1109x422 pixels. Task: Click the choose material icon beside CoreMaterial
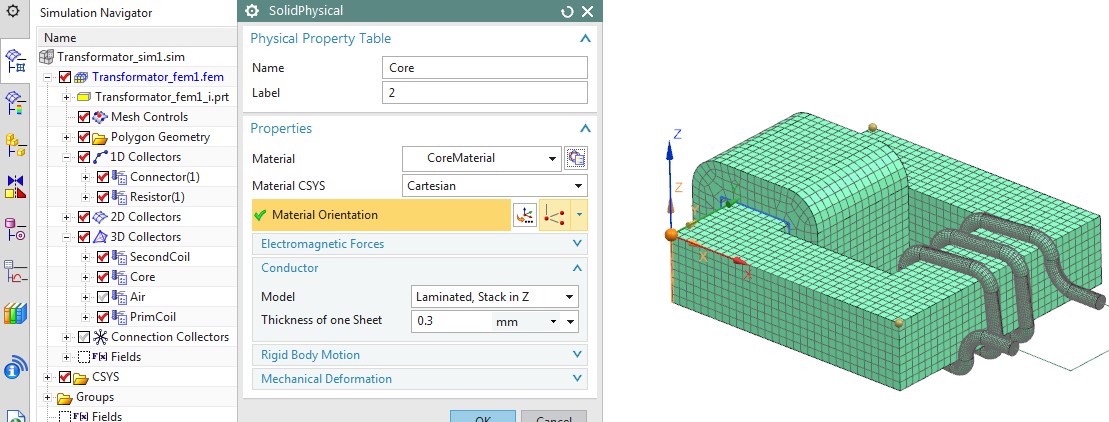(576, 158)
